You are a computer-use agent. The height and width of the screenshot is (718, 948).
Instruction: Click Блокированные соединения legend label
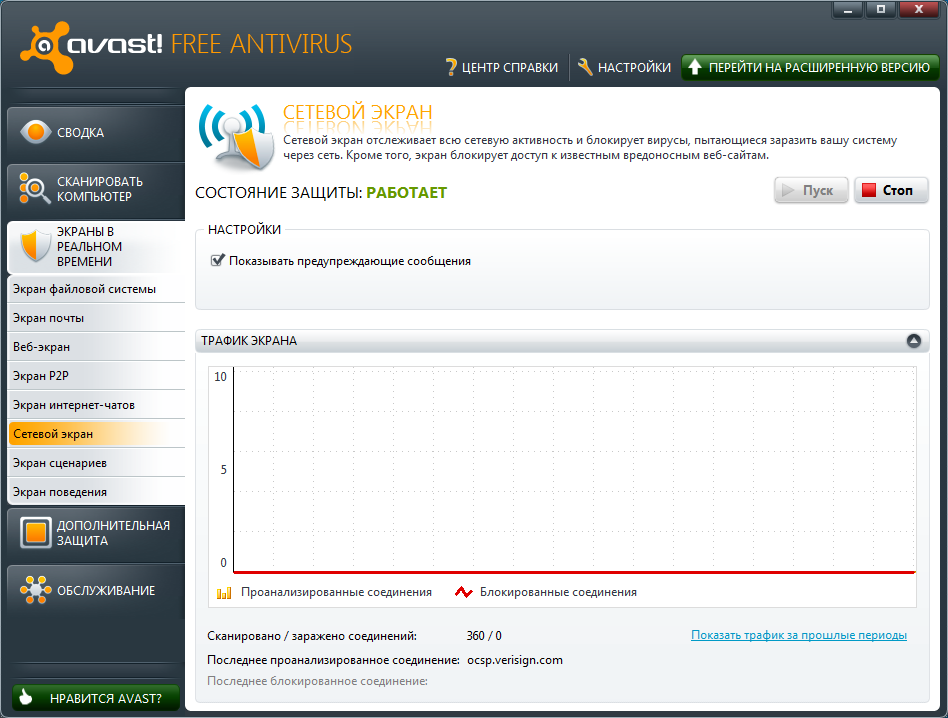coord(558,592)
